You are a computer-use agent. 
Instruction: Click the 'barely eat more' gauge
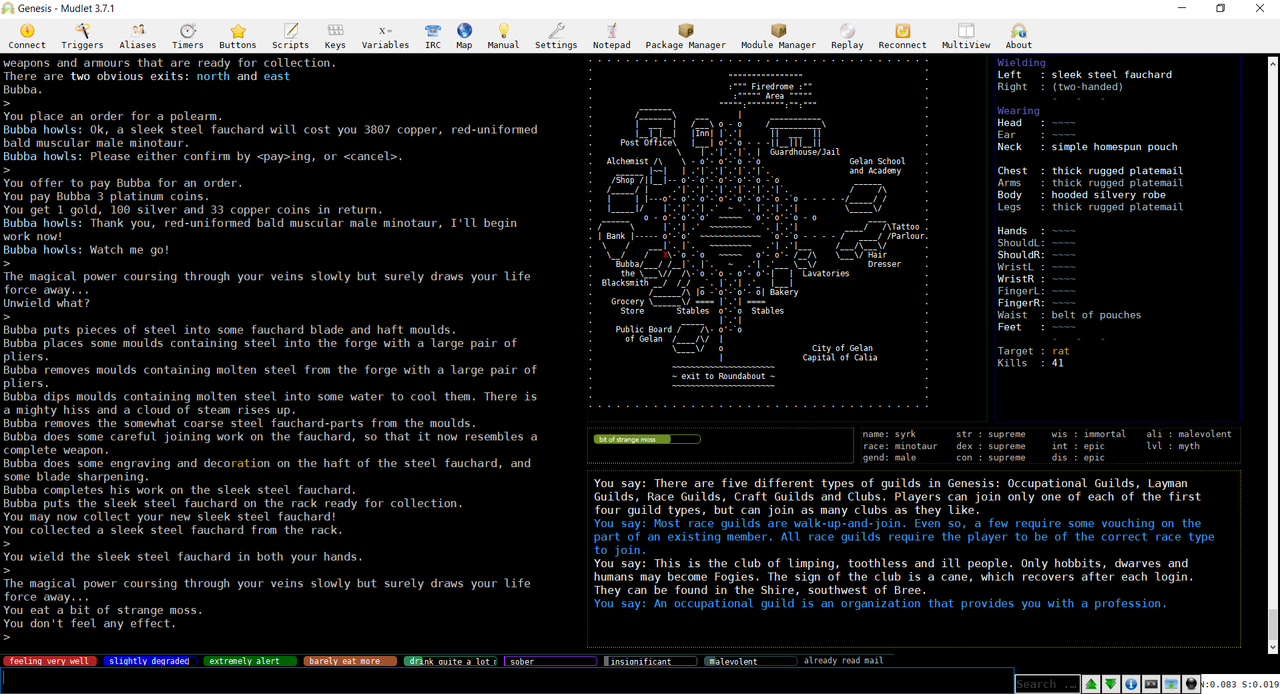pos(350,661)
